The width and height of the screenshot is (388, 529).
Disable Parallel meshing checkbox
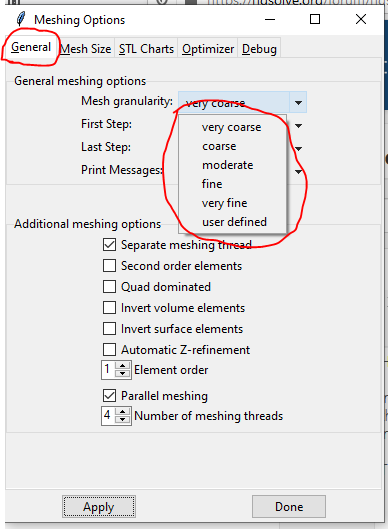(x=109, y=396)
